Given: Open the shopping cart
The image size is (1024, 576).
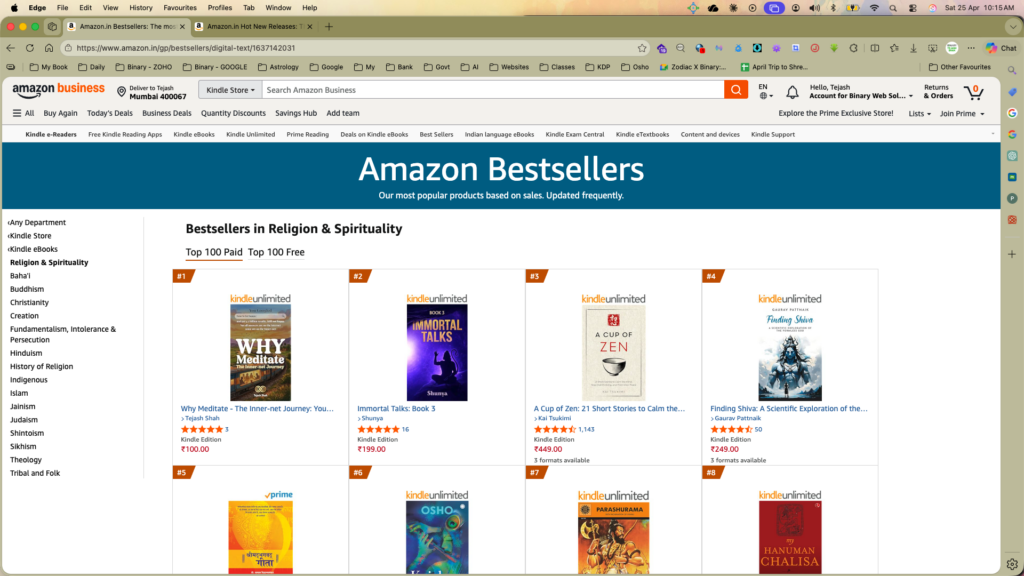Looking at the screenshot, I should 973,92.
